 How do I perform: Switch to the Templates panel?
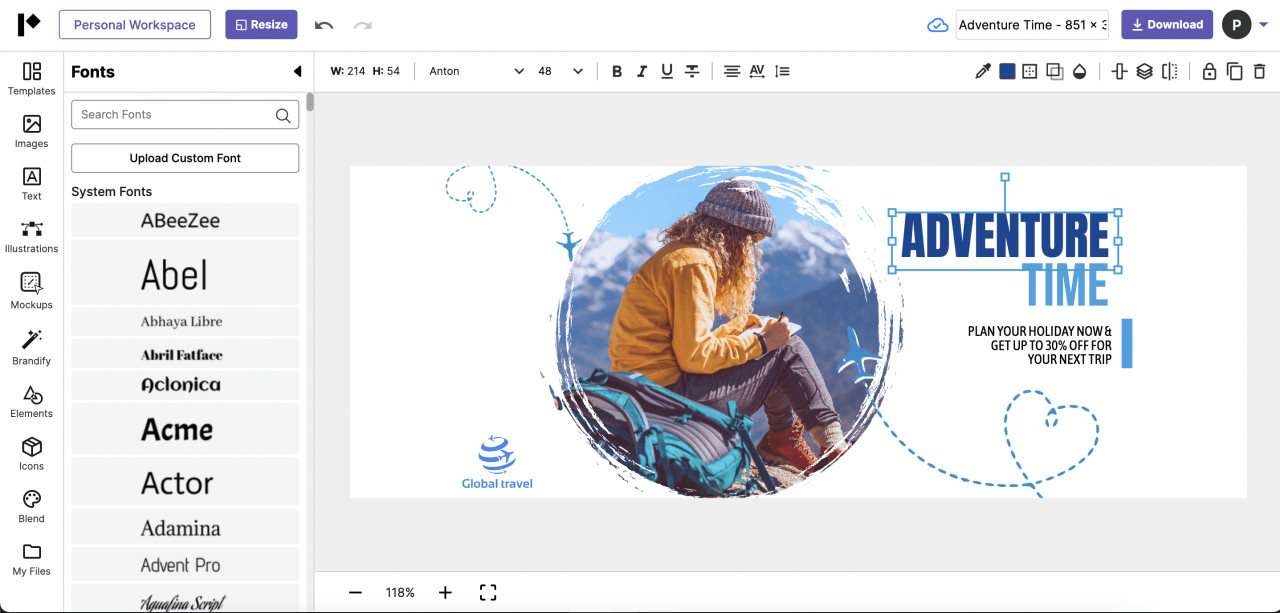pyautogui.click(x=31, y=80)
